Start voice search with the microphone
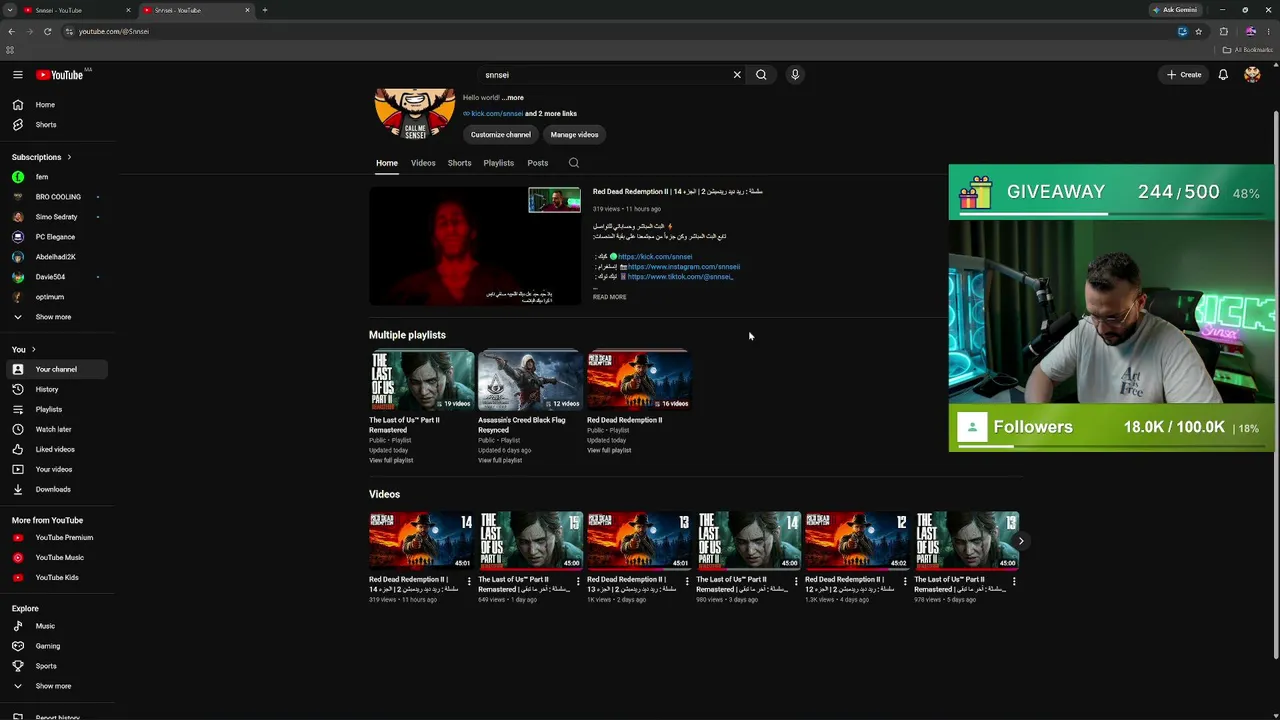Viewport: 1280px width, 720px height. (795, 75)
